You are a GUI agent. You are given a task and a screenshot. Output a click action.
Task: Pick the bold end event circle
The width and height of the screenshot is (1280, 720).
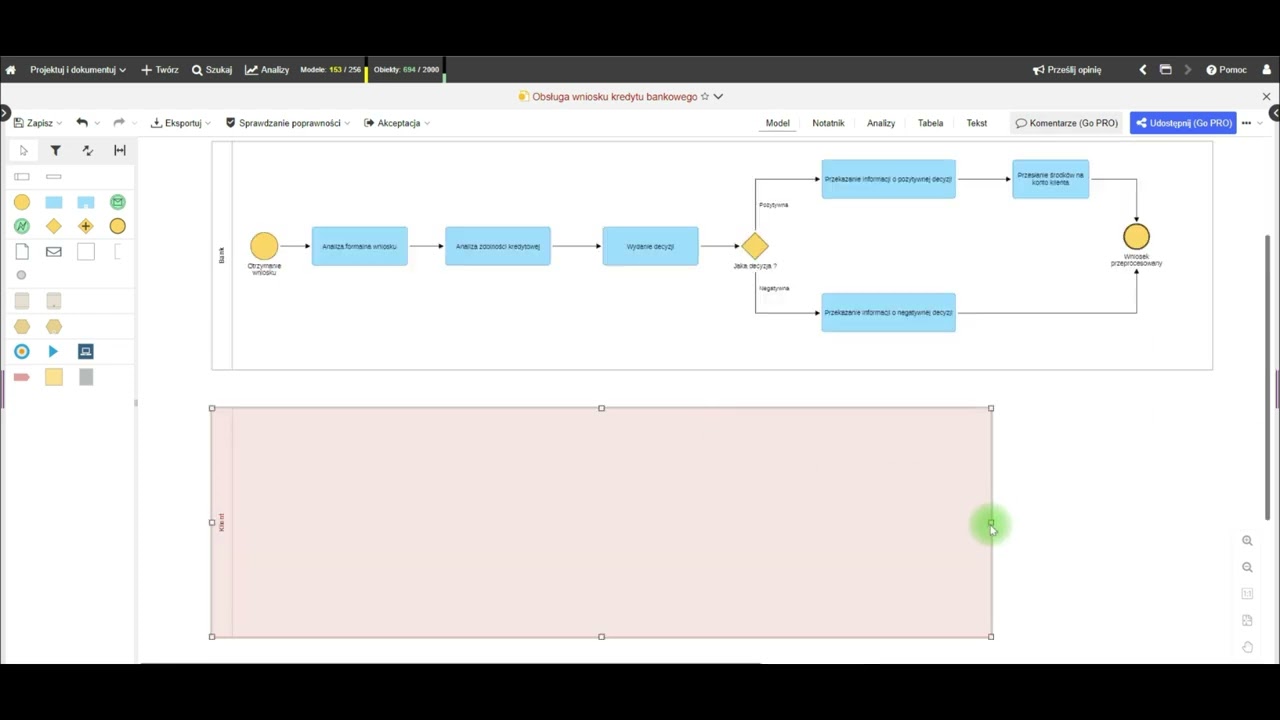tap(118, 226)
